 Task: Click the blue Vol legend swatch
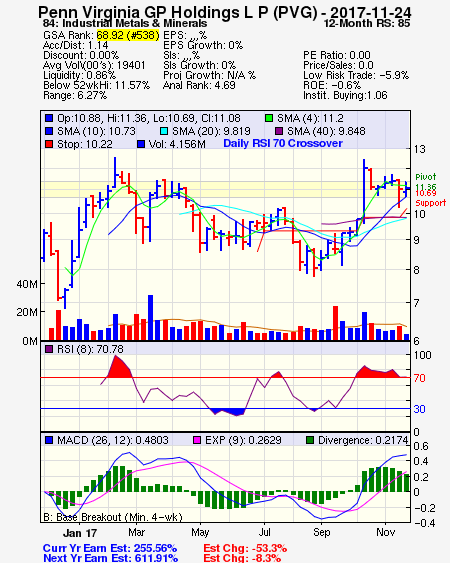pyautogui.click(x=141, y=144)
